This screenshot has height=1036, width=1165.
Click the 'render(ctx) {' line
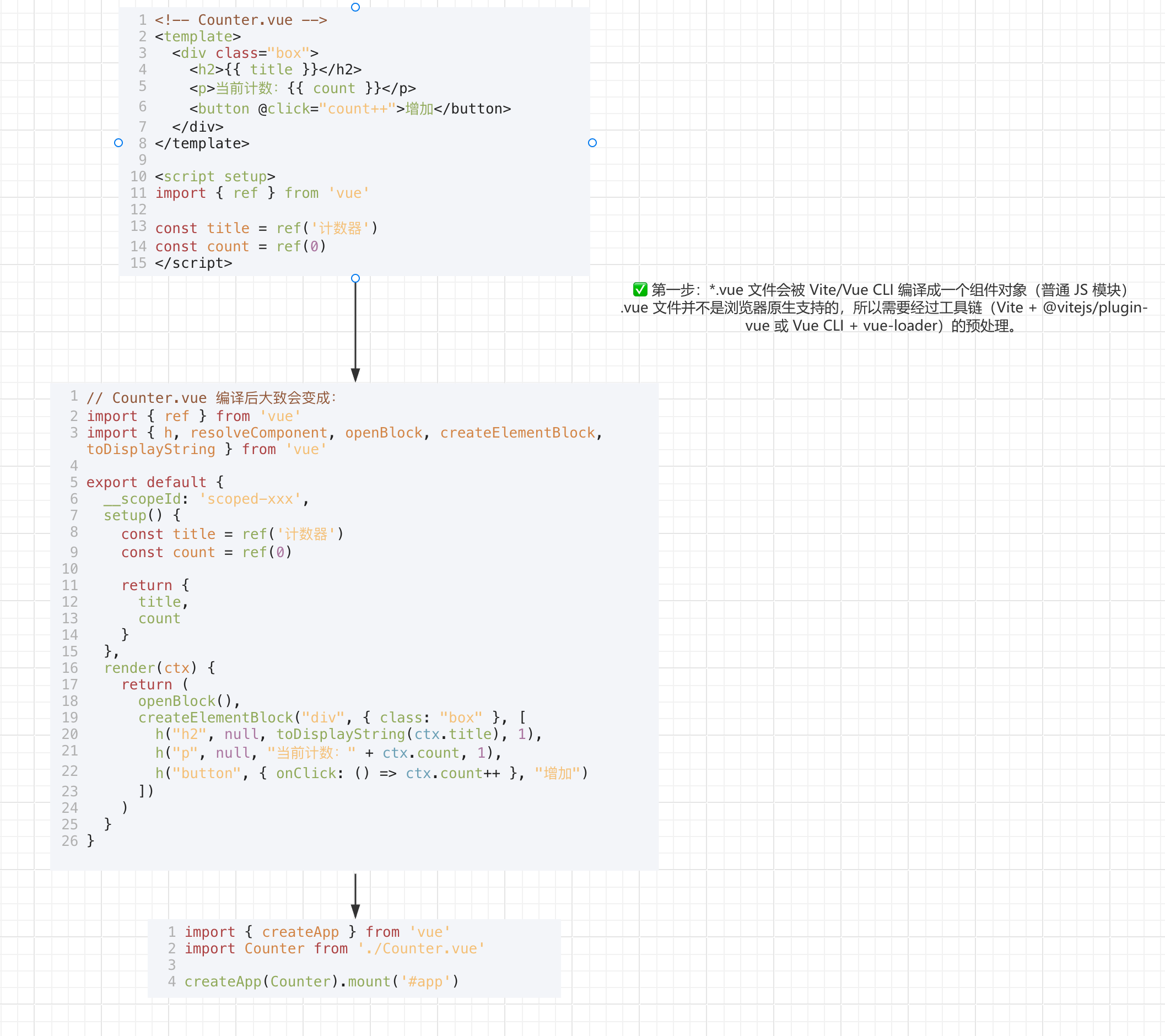160,668
